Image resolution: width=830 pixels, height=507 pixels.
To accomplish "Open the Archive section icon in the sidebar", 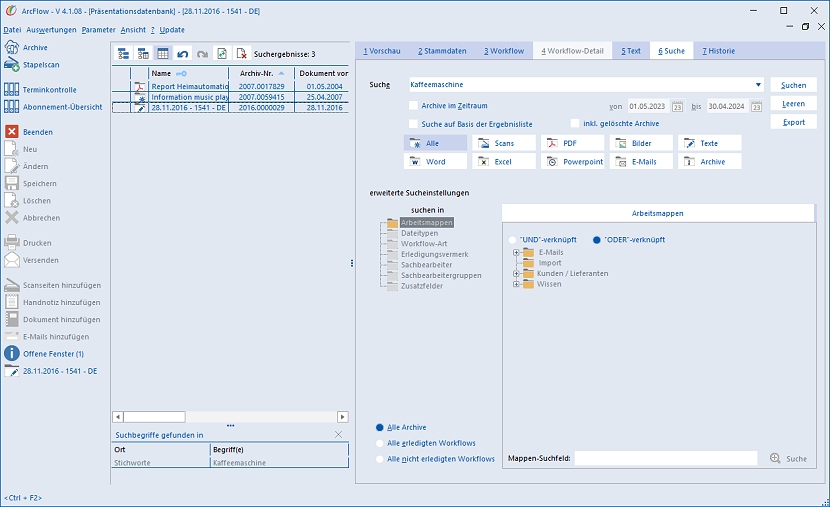I will point(12,47).
